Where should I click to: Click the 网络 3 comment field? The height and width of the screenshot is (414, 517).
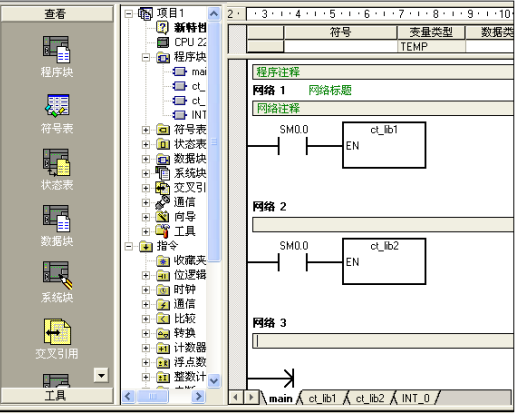[383, 341]
